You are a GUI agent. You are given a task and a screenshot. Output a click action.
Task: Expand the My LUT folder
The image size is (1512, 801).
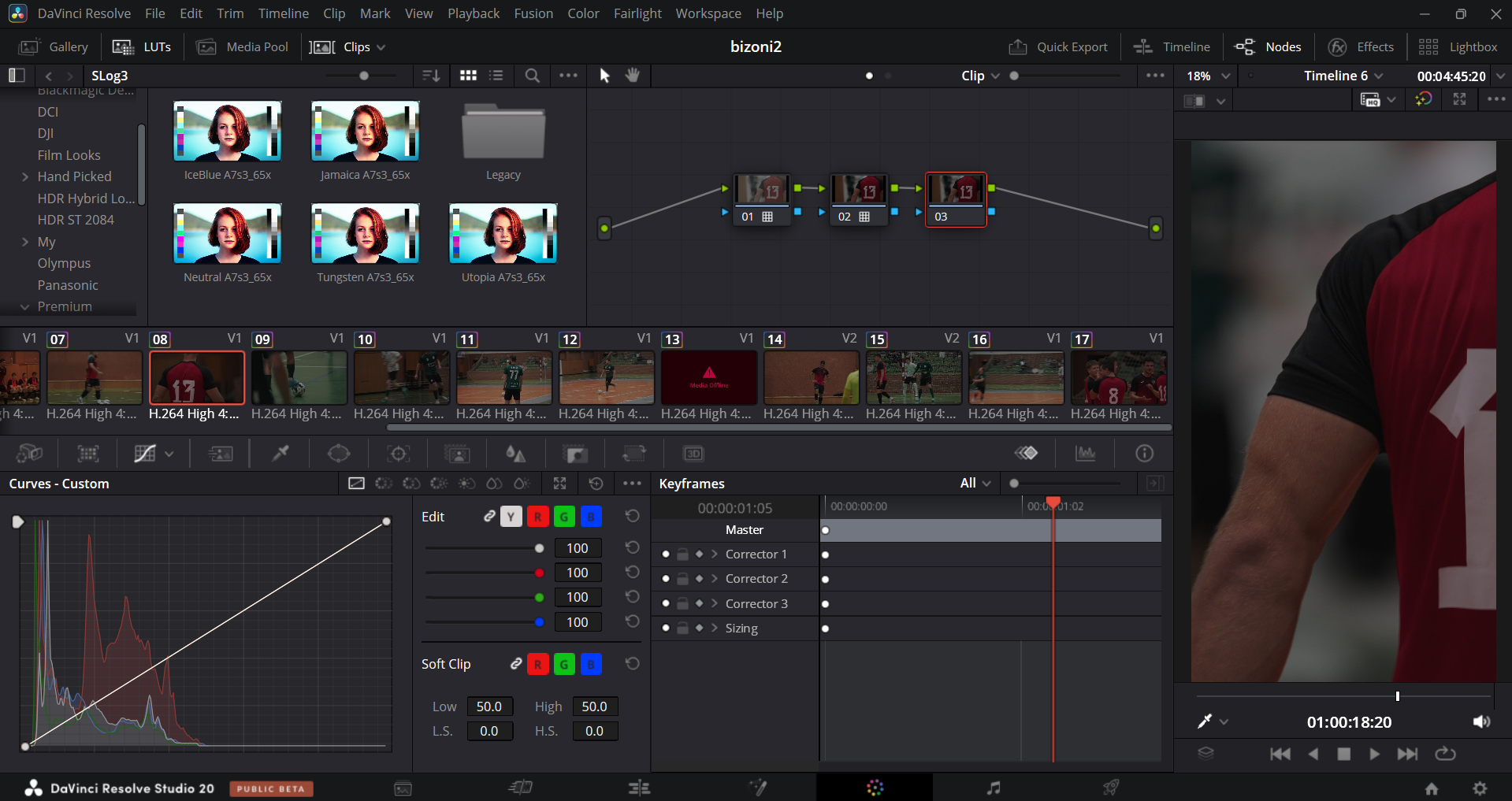point(25,242)
